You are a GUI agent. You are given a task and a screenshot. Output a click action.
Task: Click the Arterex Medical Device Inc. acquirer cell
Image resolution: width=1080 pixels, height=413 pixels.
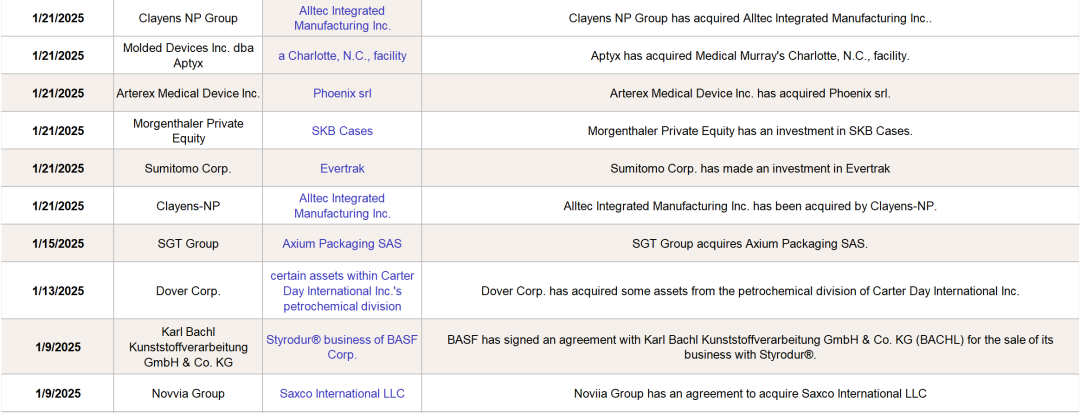coord(188,94)
